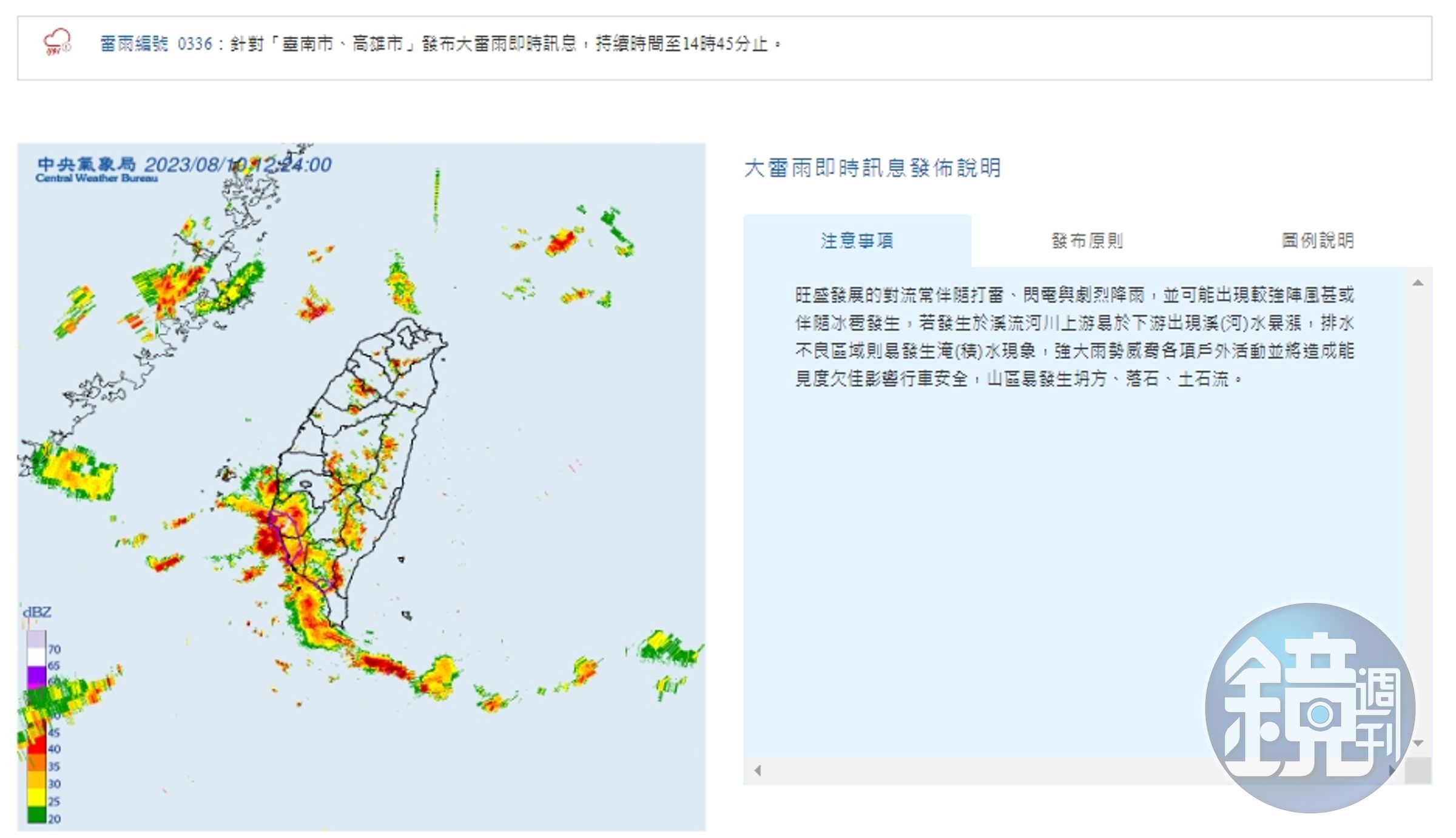Image resolution: width=1456 pixels, height=838 pixels.
Task: Click the scroll down arrow in notes panel
Action: [x=1418, y=743]
